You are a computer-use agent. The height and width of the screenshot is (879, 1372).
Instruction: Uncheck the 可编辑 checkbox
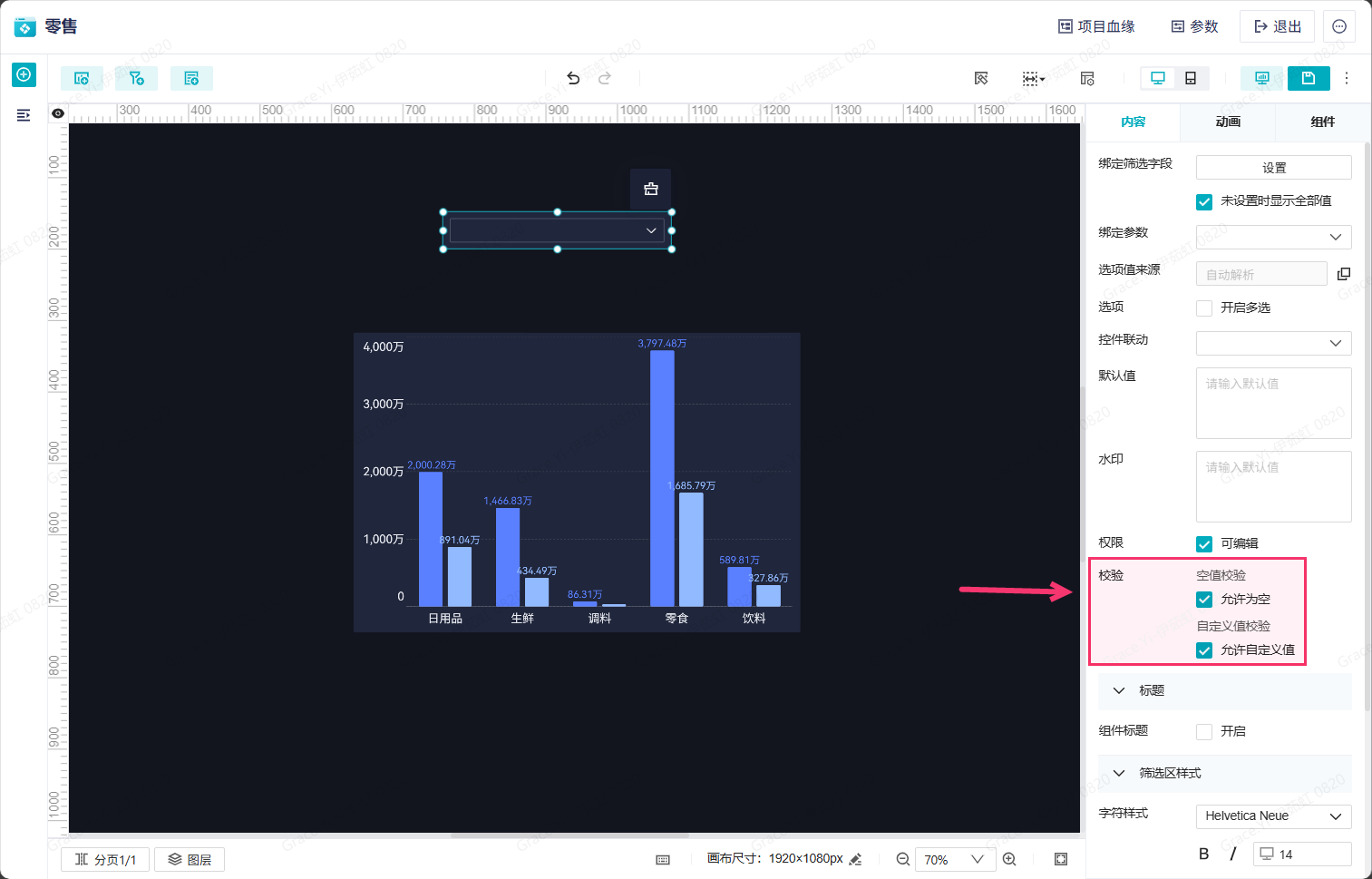pos(1204,544)
